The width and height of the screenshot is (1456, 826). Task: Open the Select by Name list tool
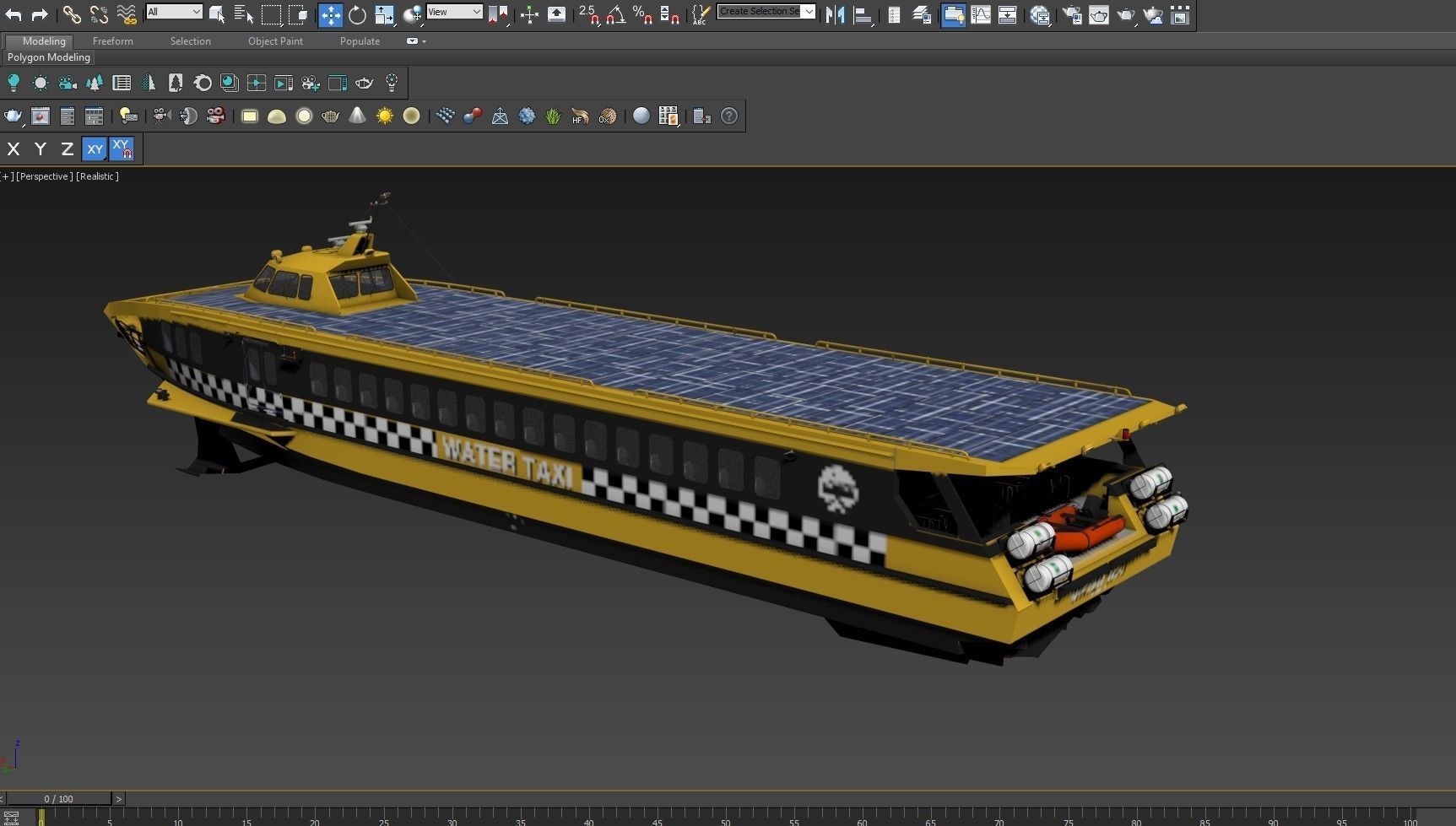click(x=243, y=14)
